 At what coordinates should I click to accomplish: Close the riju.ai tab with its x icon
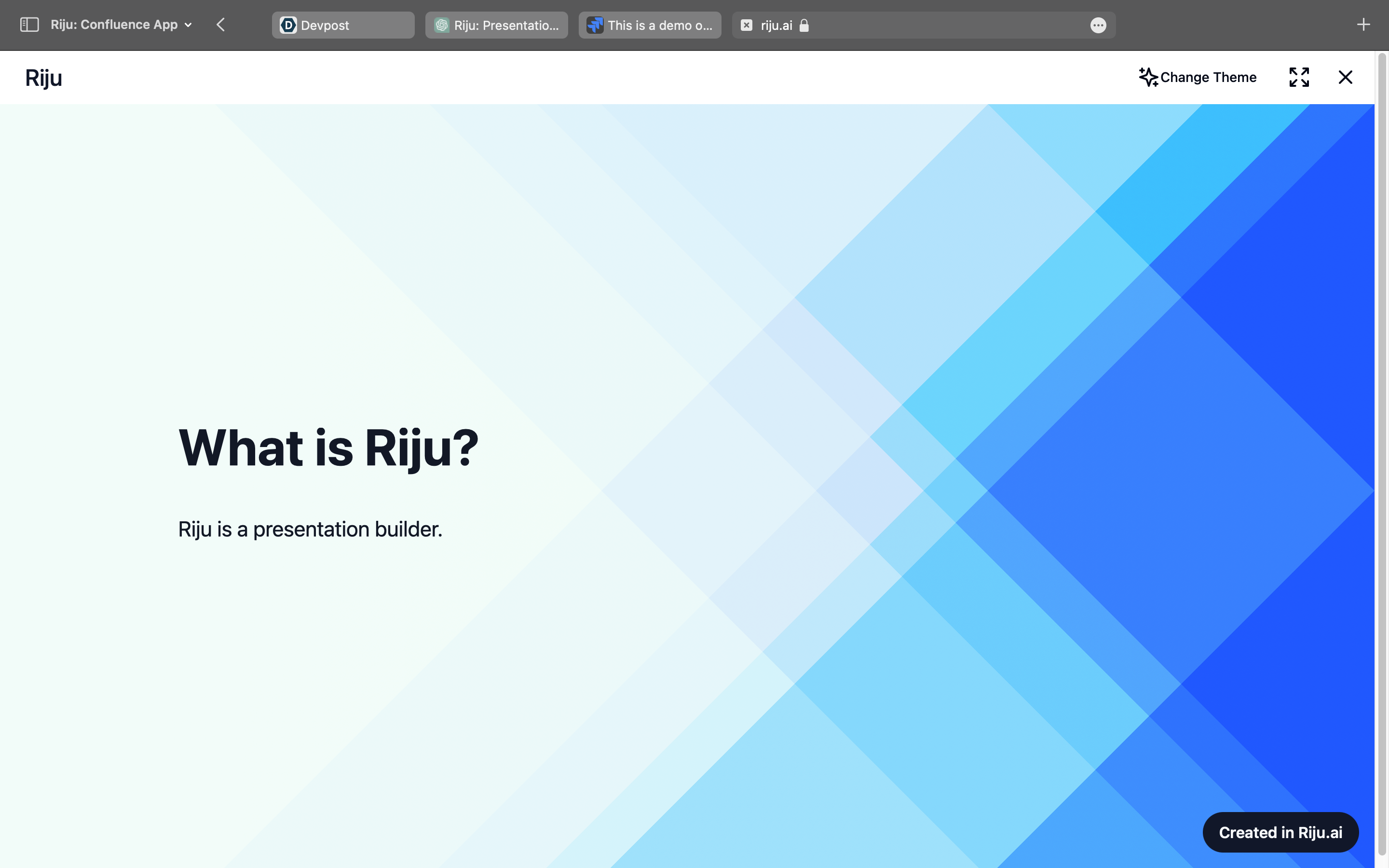pos(746,25)
